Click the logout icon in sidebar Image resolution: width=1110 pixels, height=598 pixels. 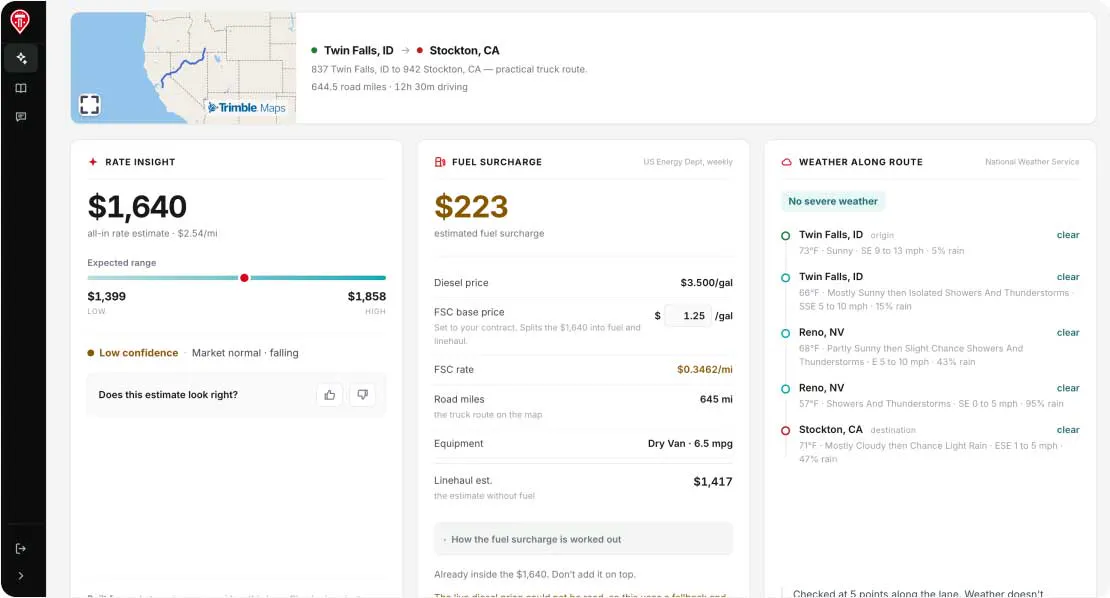click(21, 548)
